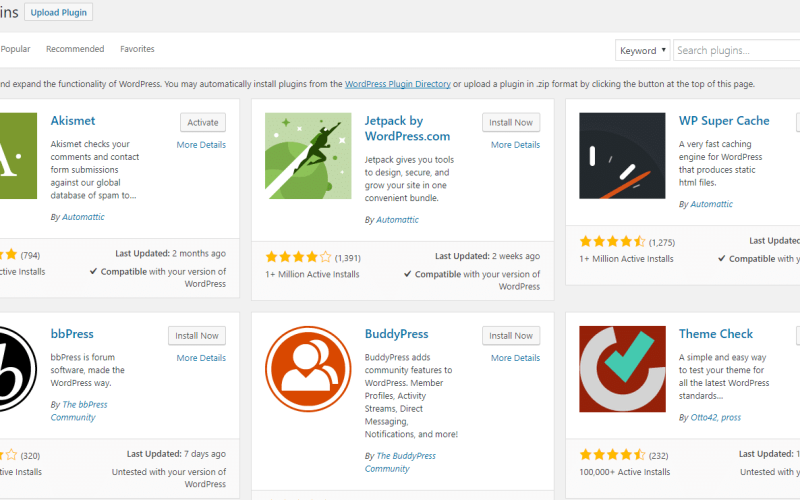Open the WP Super Cache title link

coord(724,121)
